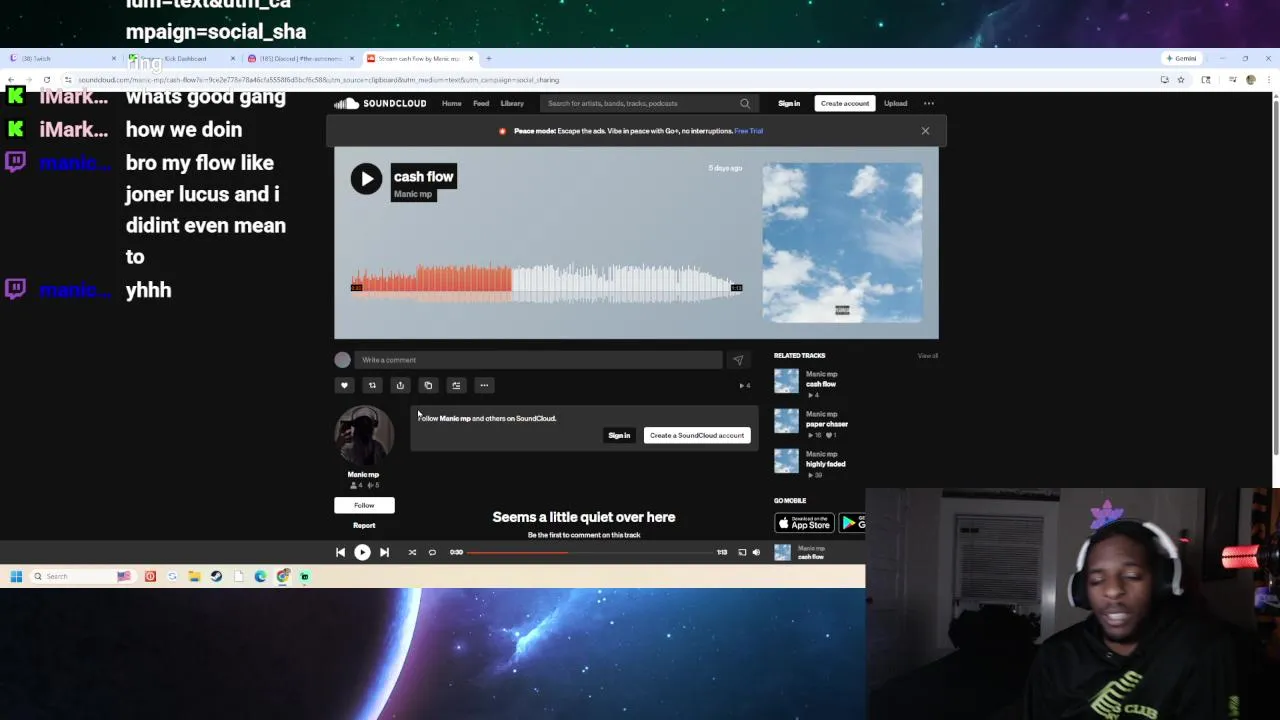
Task: Open the Free Trial link in banner
Action: (x=748, y=131)
